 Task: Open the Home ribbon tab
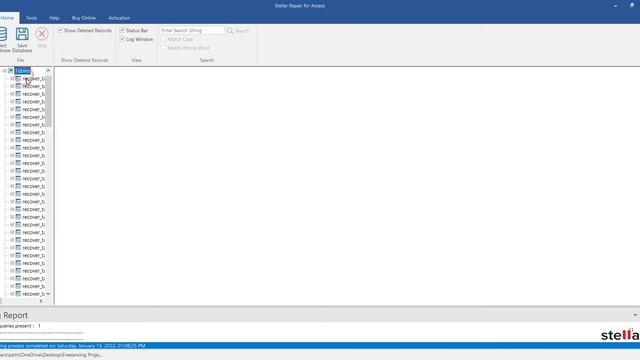click(7, 18)
